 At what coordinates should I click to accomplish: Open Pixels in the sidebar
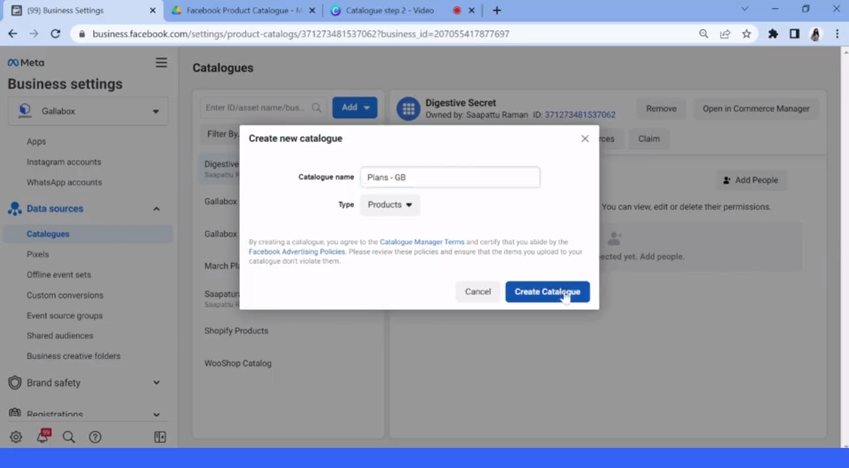(38, 254)
